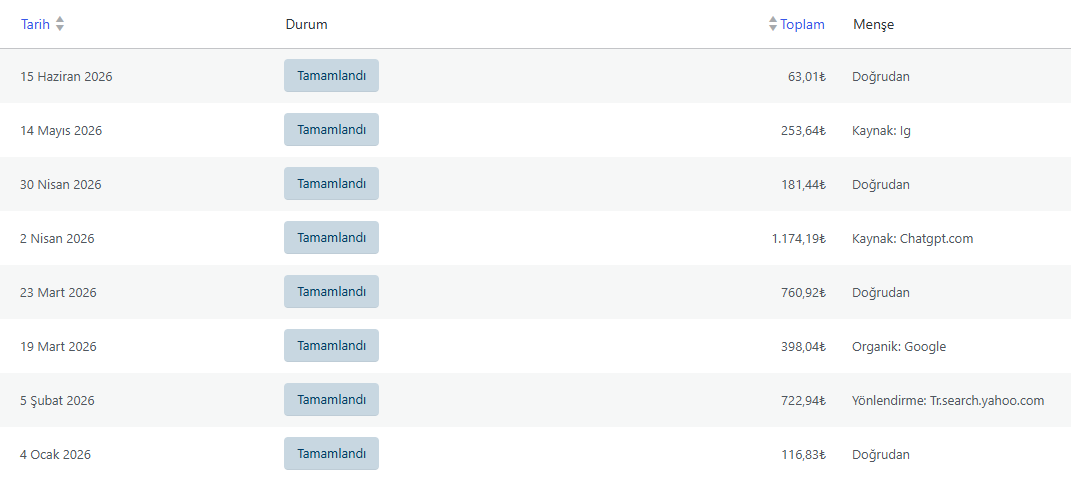
Task: Sort orders by Tarih column link
Action: (x=36, y=25)
